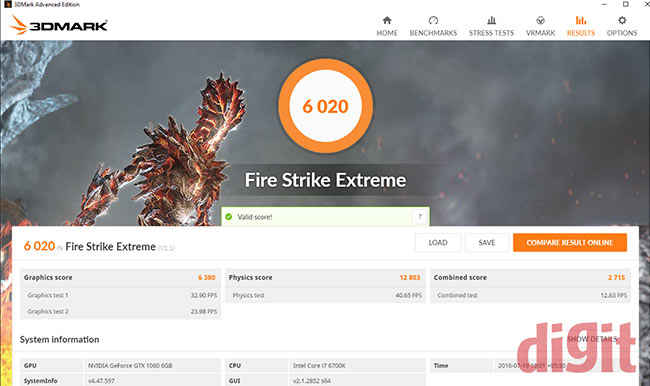Select the Results bar chart icon
This screenshot has width=650, height=386.
click(581, 20)
